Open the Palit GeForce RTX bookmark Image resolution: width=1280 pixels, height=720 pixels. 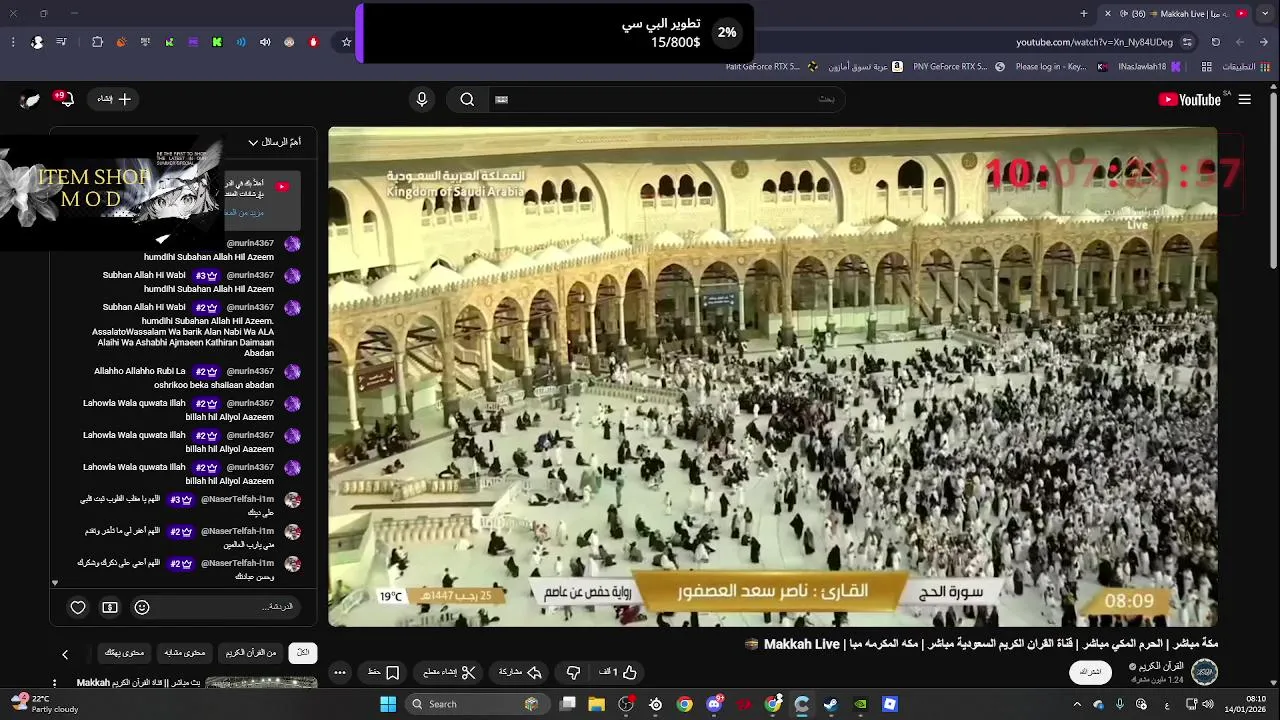[770, 67]
